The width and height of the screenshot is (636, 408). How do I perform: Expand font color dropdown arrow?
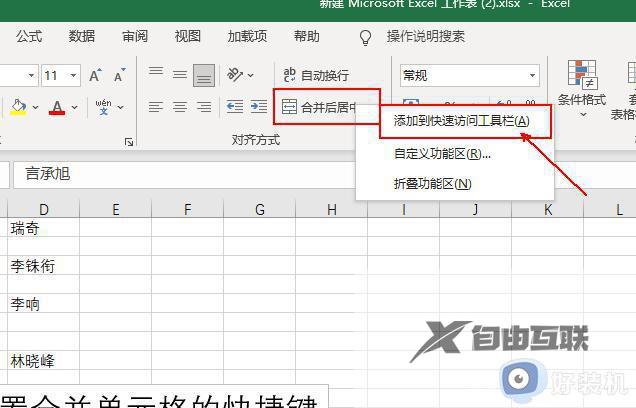click(x=75, y=107)
